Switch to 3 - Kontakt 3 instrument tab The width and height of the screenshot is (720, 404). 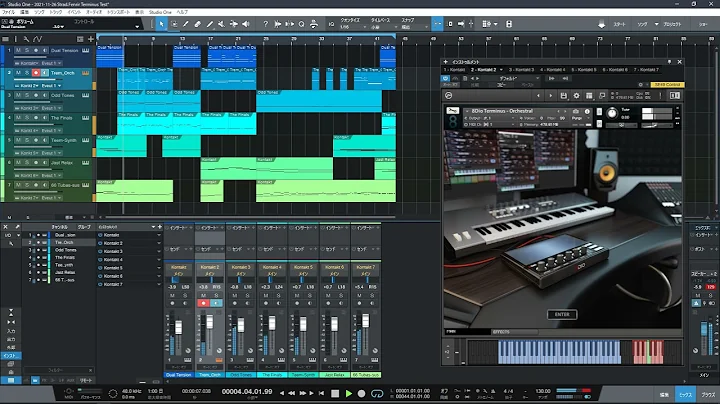pyautogui.click(x=521, y=70)
